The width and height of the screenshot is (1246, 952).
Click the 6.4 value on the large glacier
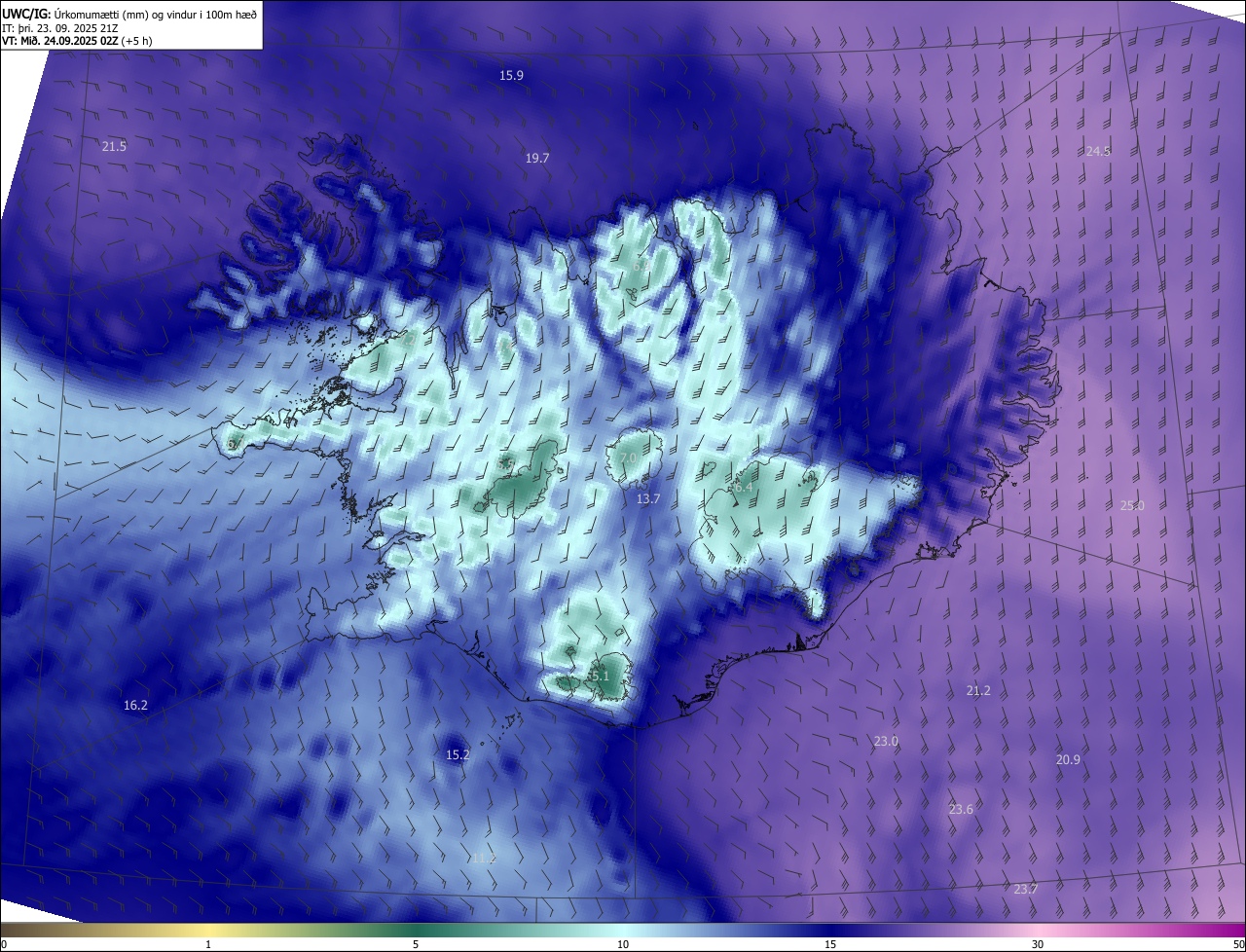pos(744,487)
